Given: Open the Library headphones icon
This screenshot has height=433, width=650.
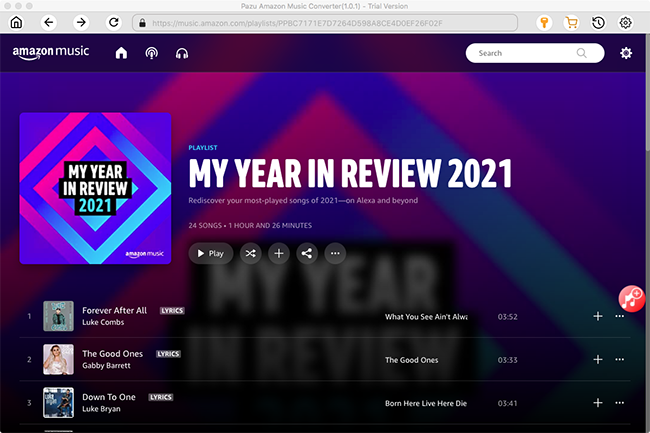Looking at the screenshot, I should [x=182, y=53].
